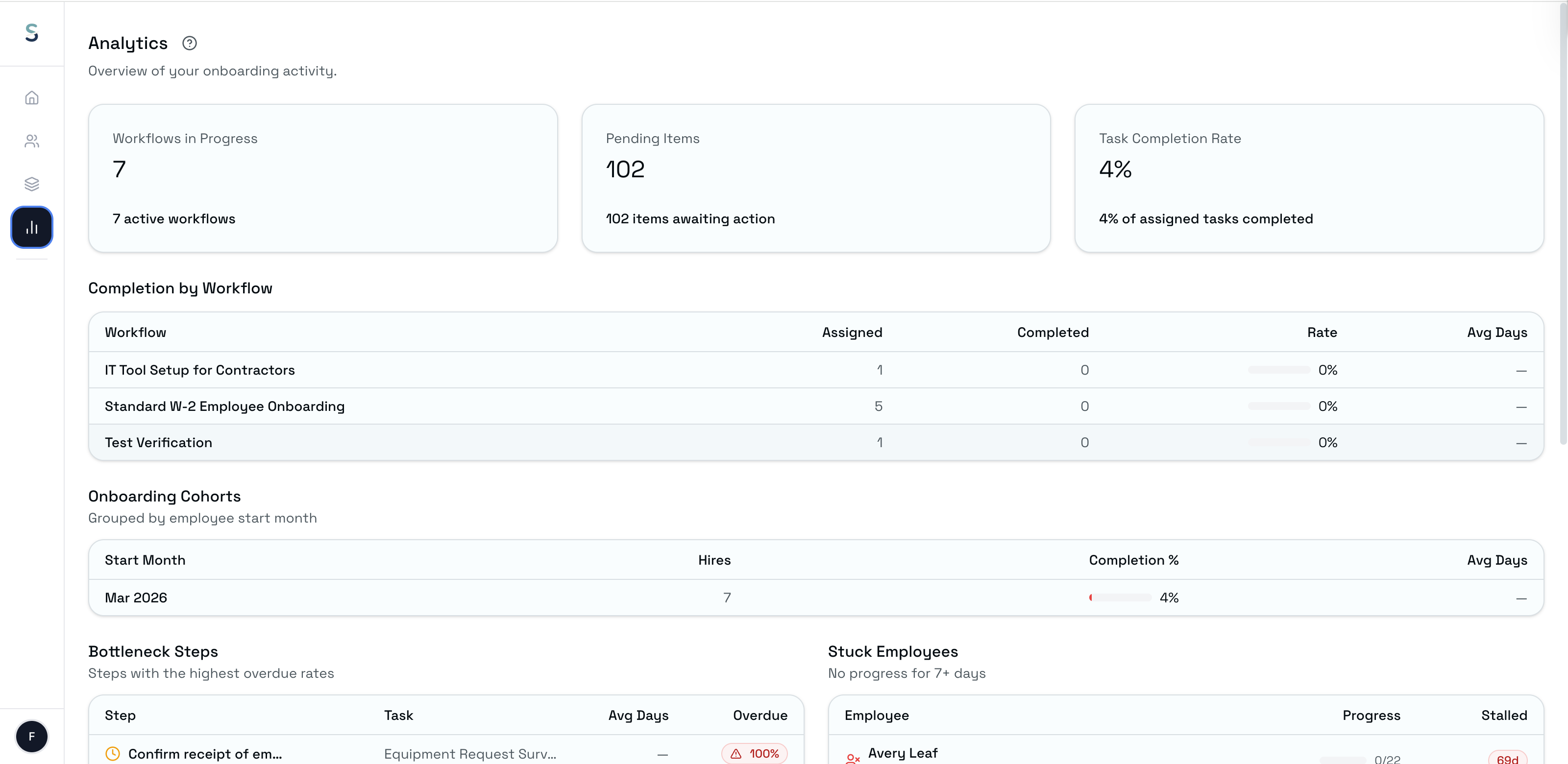The width and height of the screenshot is (1568, 764).
Task: Click the Progress column header
Action: click(1371, 715)
